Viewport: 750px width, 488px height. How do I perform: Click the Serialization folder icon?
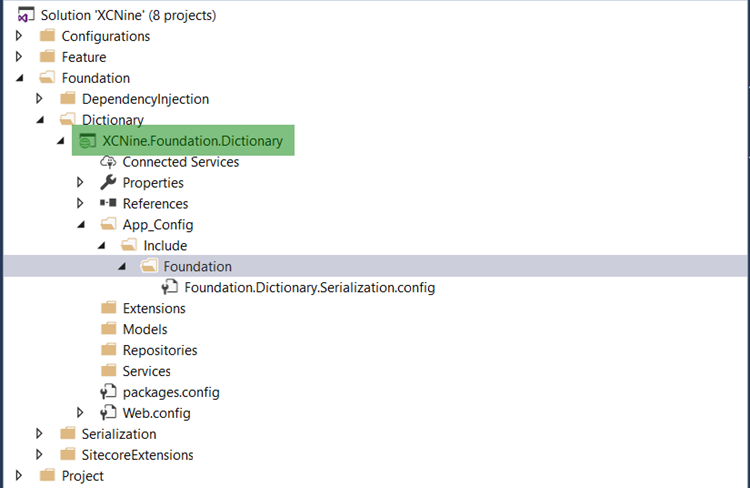[x=67, y=433]
